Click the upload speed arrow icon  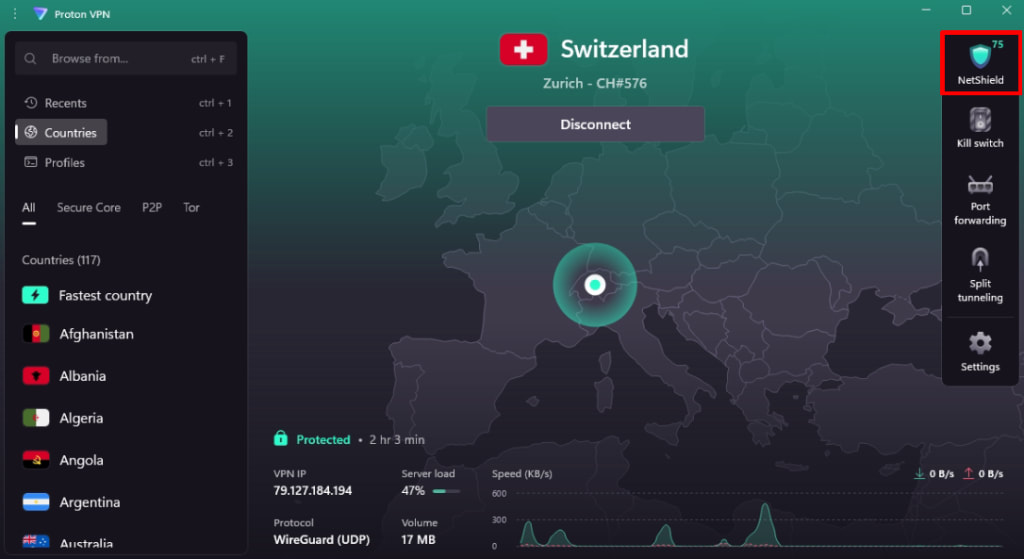968,473
